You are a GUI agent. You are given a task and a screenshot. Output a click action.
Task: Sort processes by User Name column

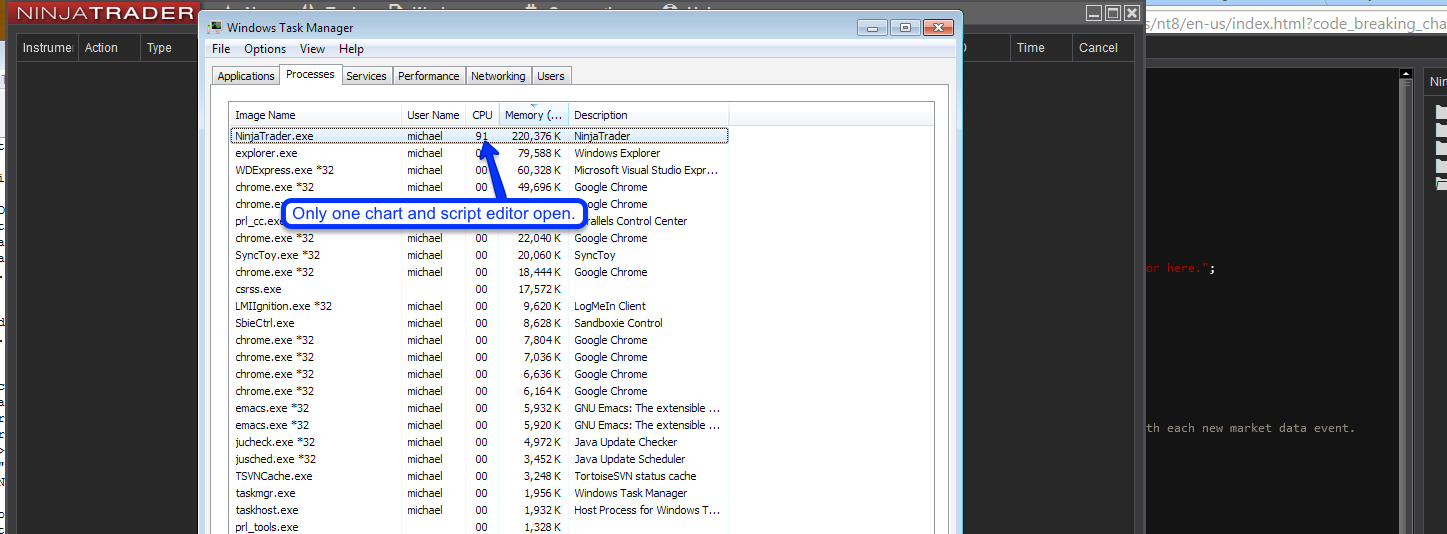pyautogui.click(x=434, y=115)
